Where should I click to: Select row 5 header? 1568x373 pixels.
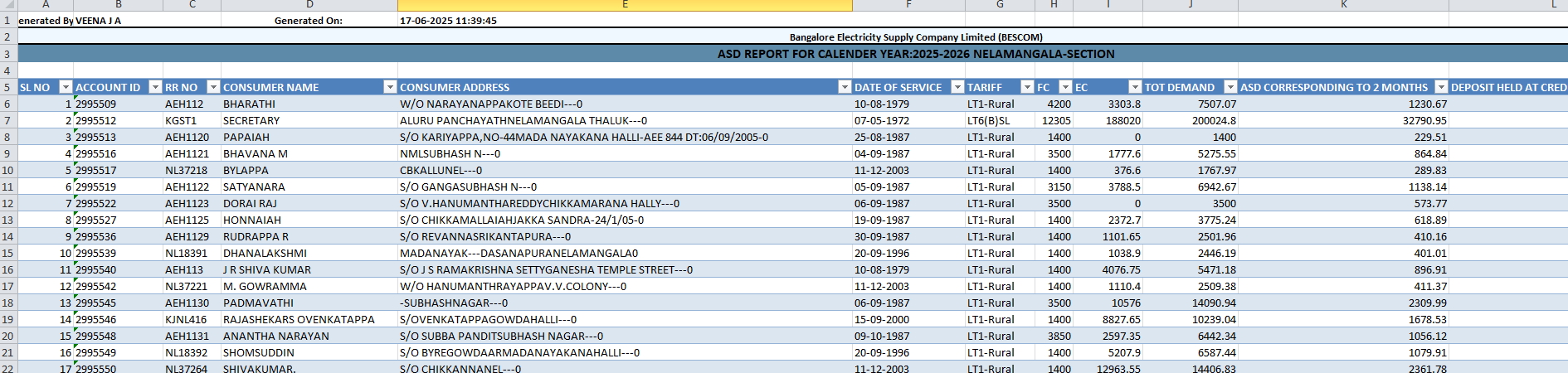point(8,87)
